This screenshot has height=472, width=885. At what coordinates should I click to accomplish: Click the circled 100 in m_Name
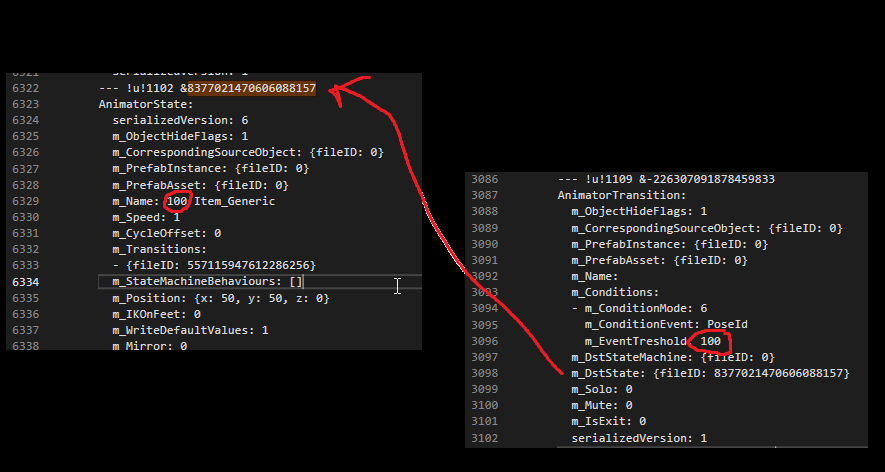click(x=177, y=201)
